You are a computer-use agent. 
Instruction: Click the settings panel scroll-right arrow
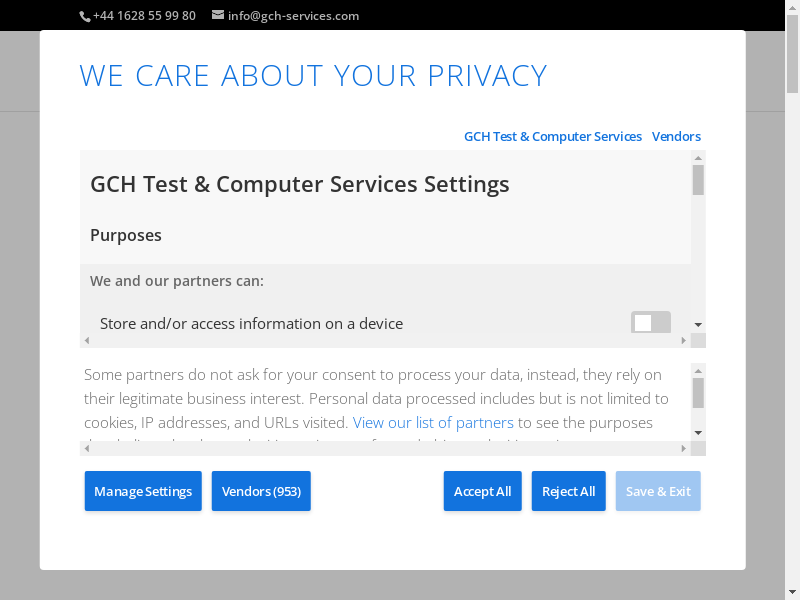(x=684, y=340)
